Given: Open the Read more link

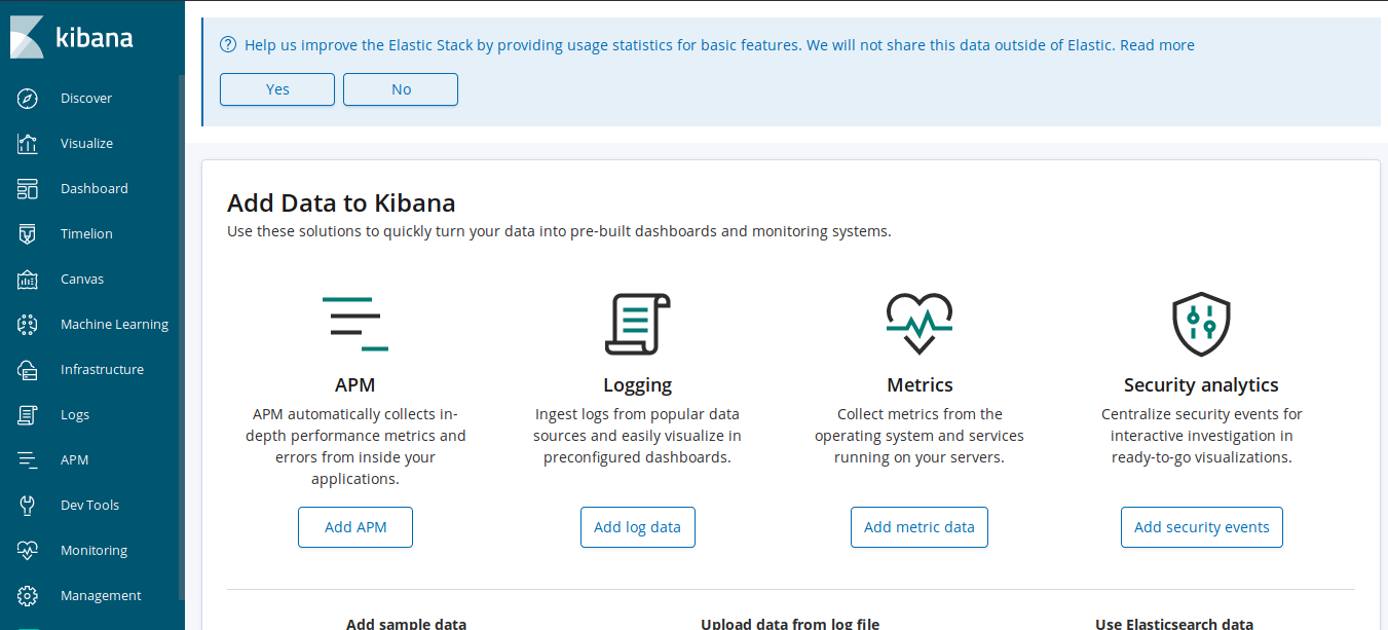Looking at the screenshot, I should click(1157, 44).
